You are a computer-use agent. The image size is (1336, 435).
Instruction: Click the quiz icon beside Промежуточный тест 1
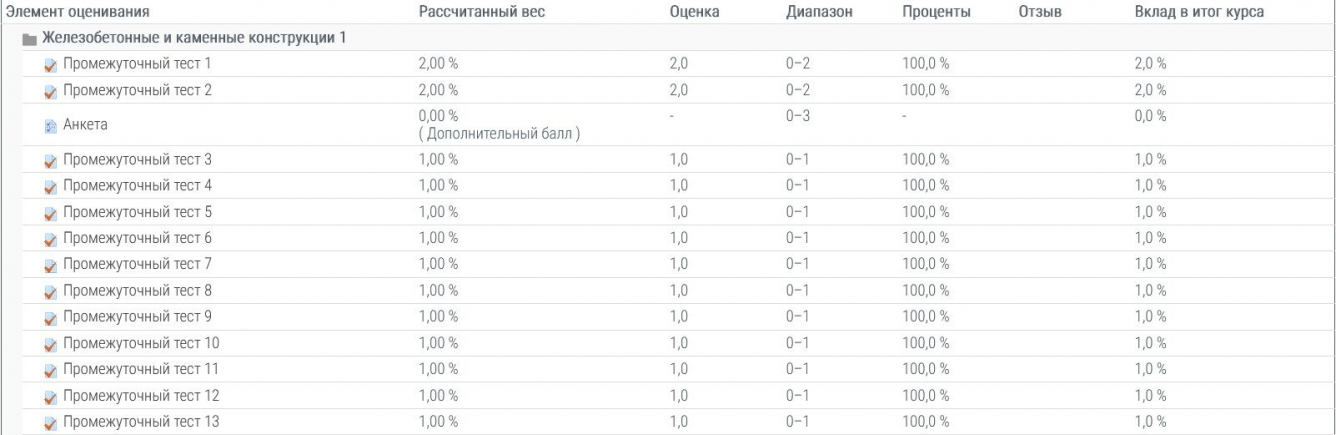(51, 65)
